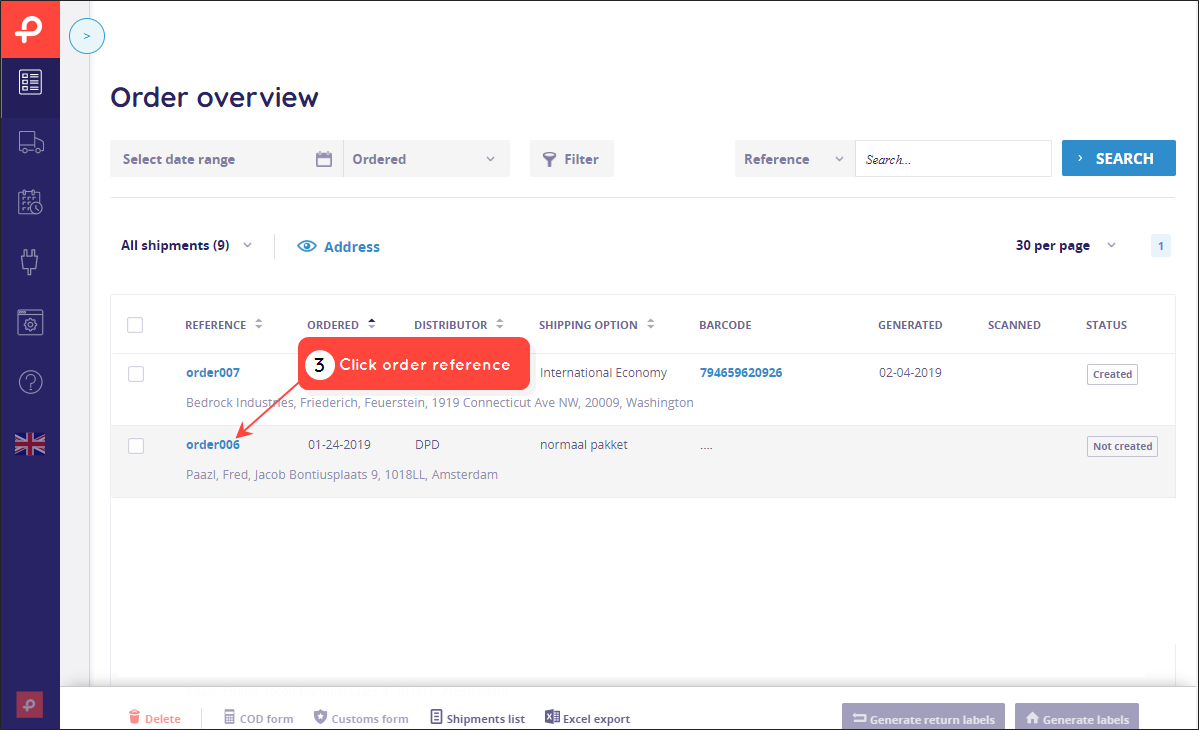Click the Generate return labels button
The height and width of the screenshot is (730, 1199).
(x=923, y=717)
